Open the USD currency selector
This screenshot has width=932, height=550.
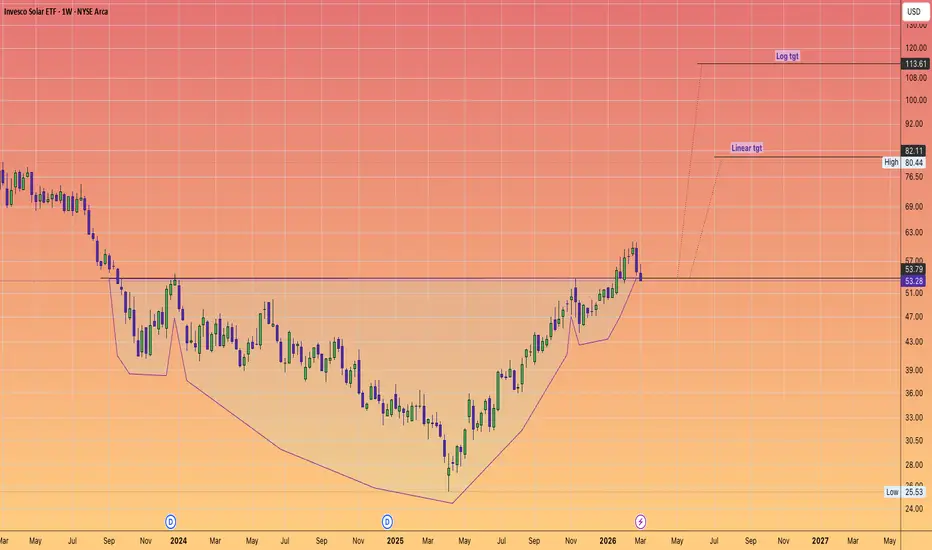[914, 11]
